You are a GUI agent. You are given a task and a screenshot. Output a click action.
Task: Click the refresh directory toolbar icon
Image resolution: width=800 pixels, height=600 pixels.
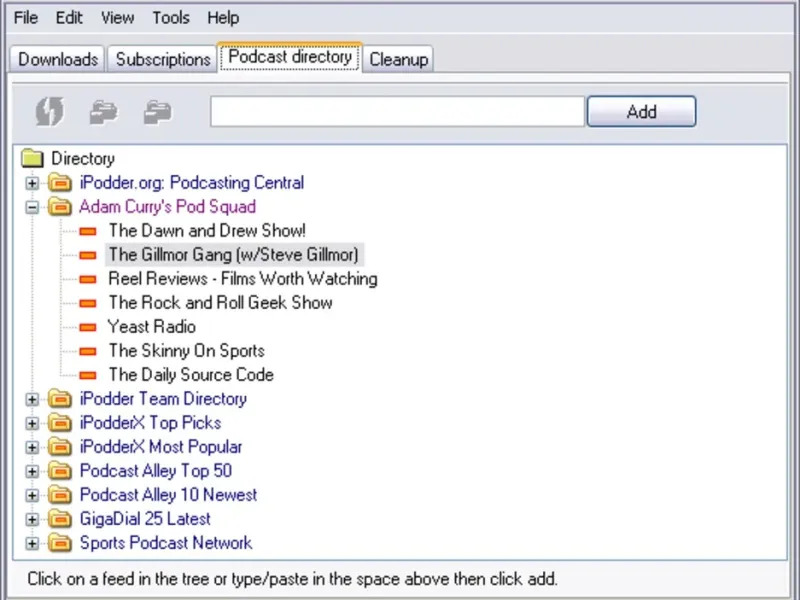point(50,111)
